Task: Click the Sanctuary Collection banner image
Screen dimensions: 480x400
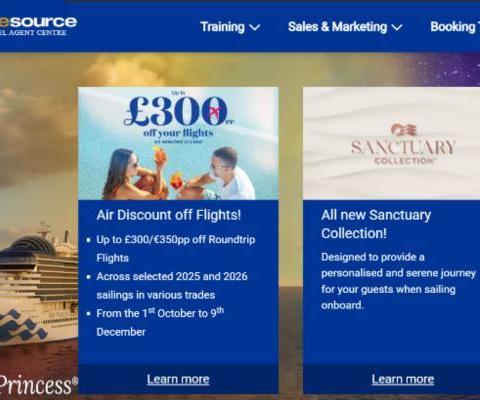Action: point(391,144)
